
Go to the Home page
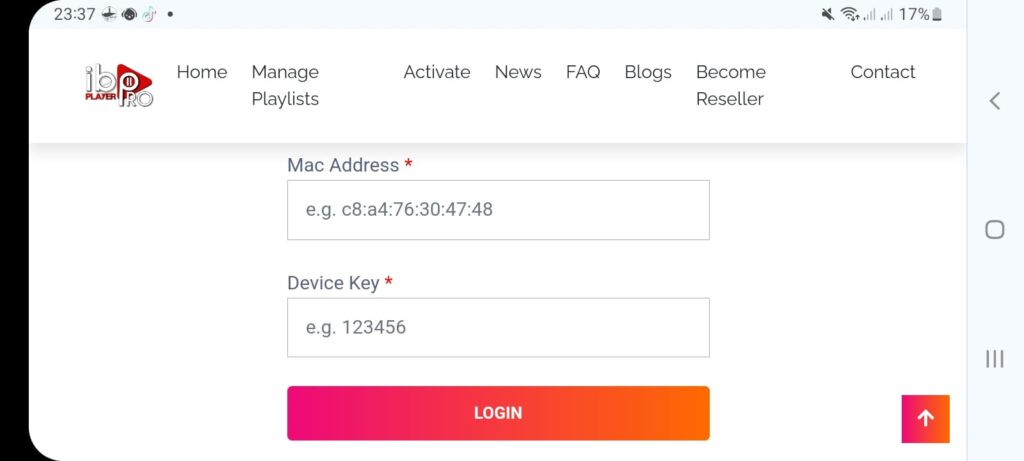coord(202,72)
